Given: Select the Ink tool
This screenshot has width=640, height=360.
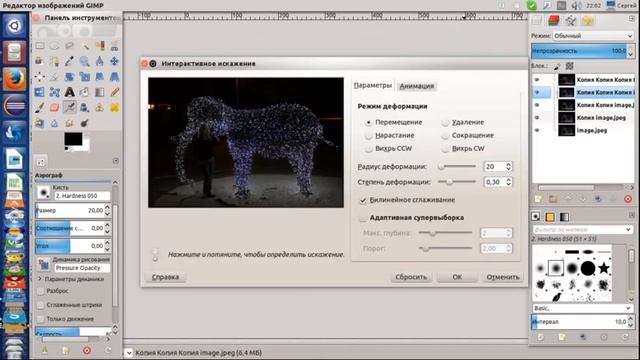Looking at the screenshot, I should [84, 108].
